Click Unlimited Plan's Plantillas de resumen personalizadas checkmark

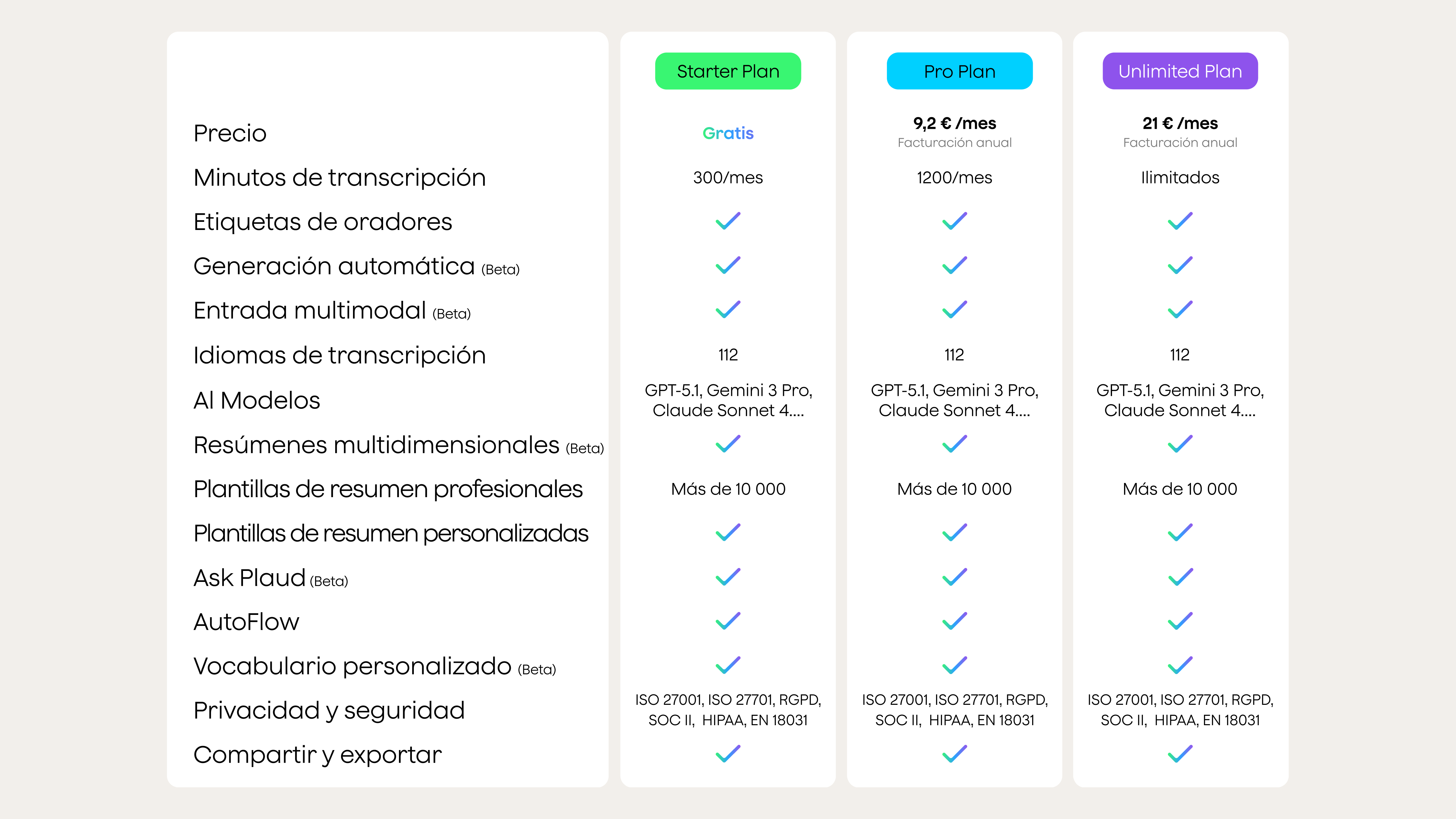[x=1180, y=532]
